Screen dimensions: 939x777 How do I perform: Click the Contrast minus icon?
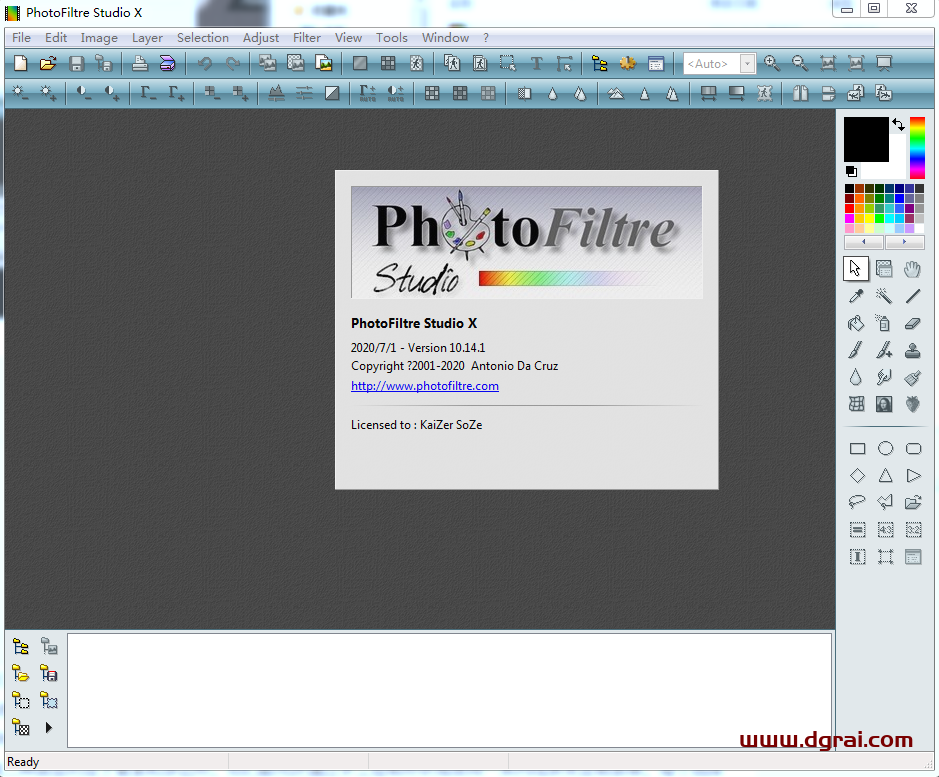(x=84, y=93)
